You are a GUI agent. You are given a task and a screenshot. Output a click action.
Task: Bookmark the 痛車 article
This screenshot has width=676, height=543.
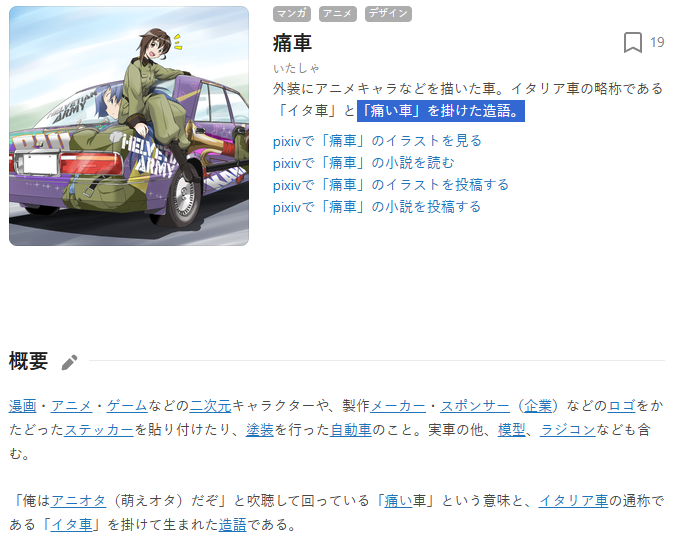coord(632,43)
